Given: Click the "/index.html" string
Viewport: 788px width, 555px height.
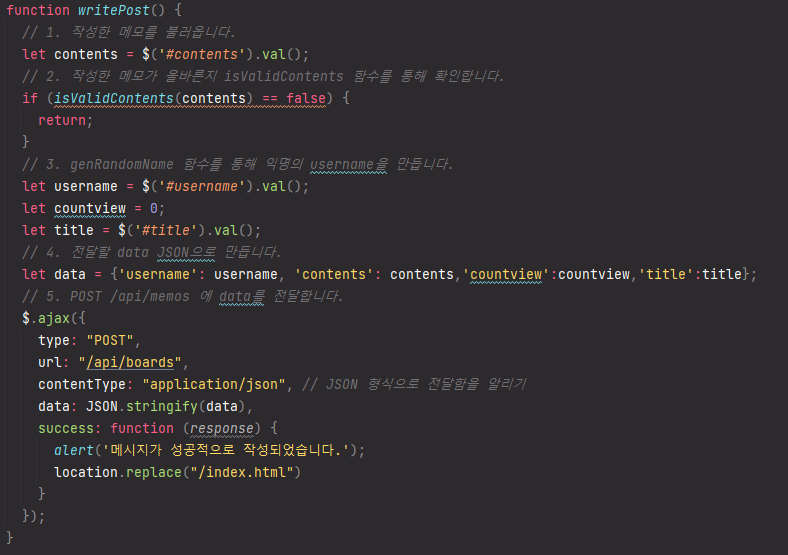Looking at the screenshot, I should 242,473.
